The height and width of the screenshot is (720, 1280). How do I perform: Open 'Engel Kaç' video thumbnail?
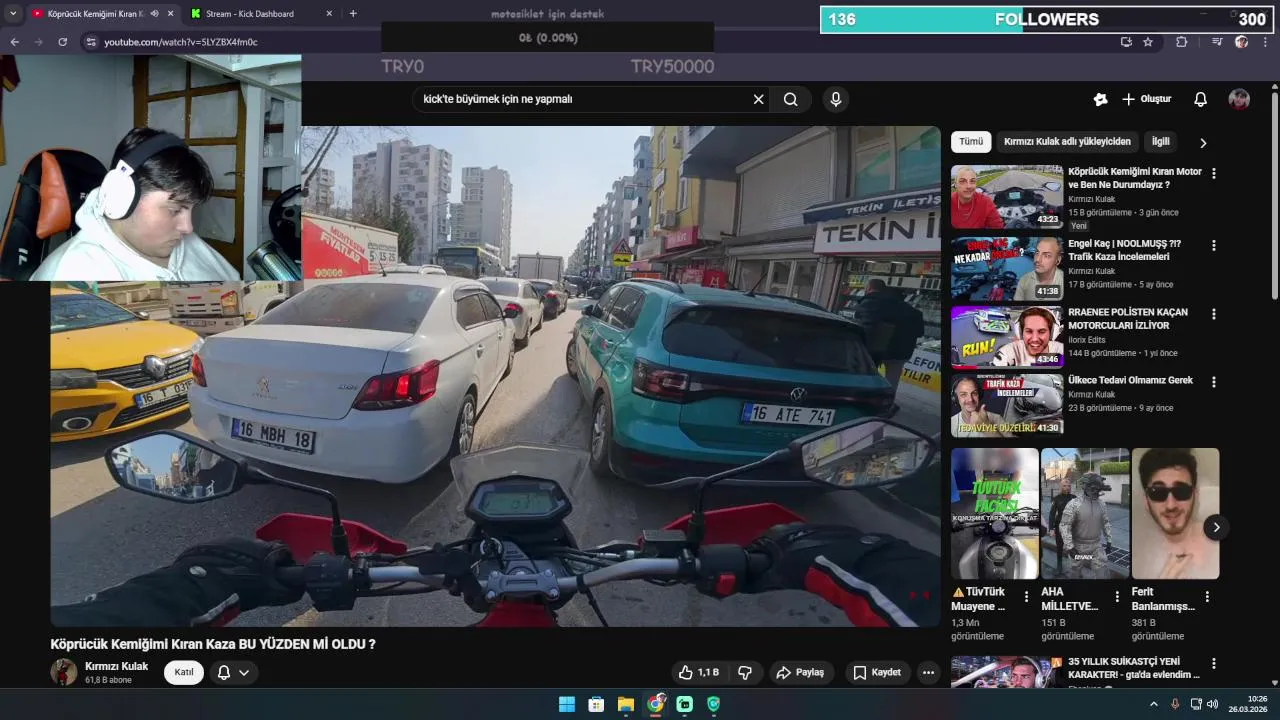coord(1007,269)
